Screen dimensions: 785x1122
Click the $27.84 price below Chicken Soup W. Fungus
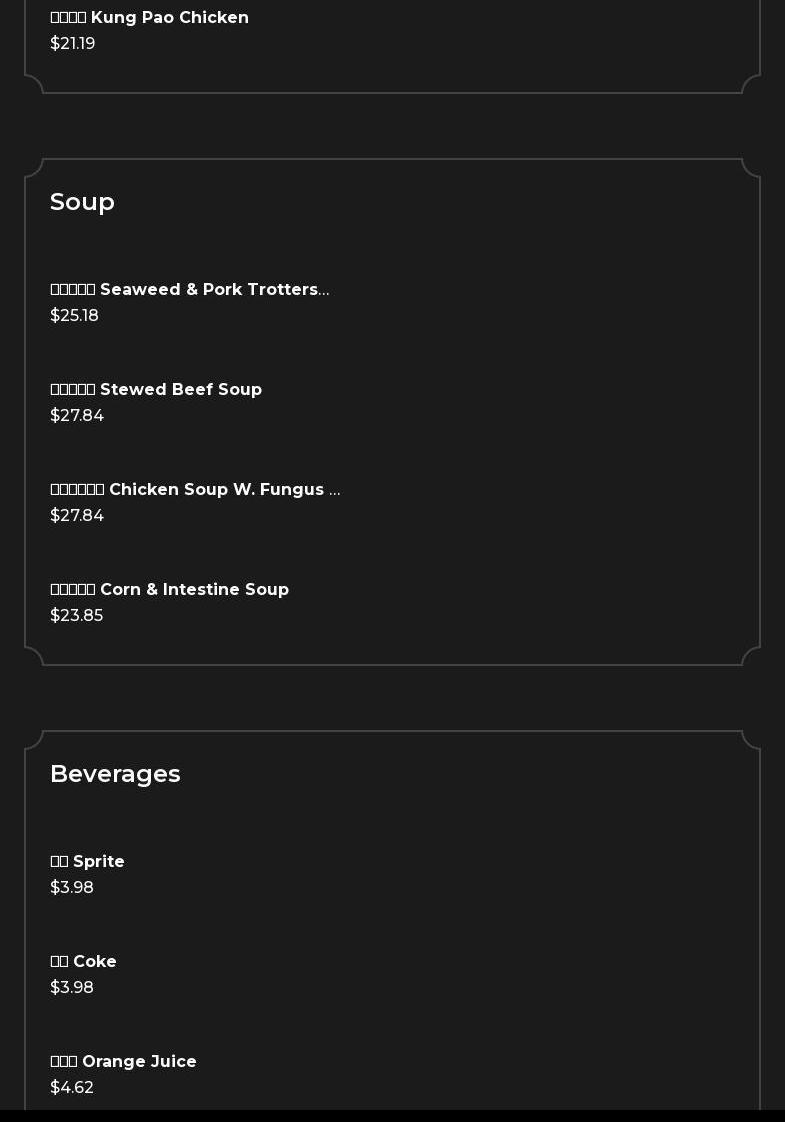77,516
